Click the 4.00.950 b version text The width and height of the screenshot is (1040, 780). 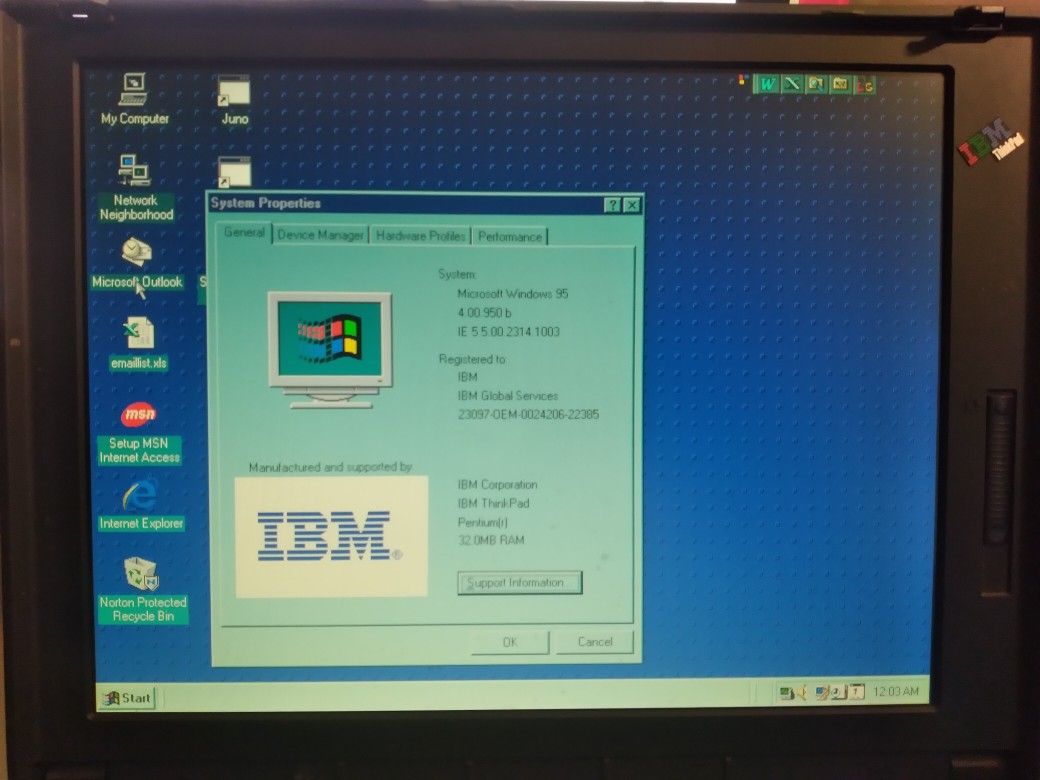[x=484, y=312]
